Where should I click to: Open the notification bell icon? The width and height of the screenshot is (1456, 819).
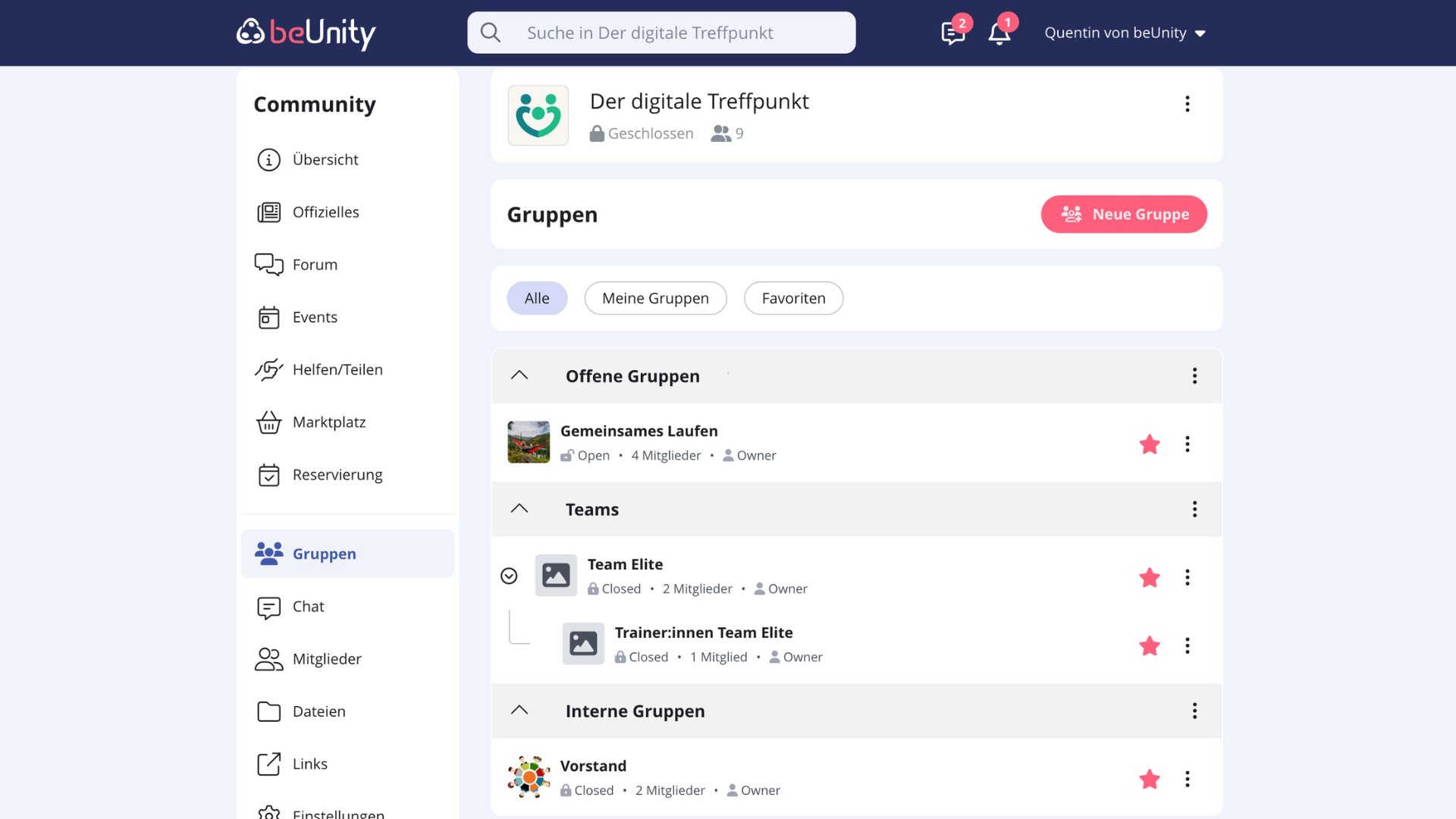pos(999,33)
